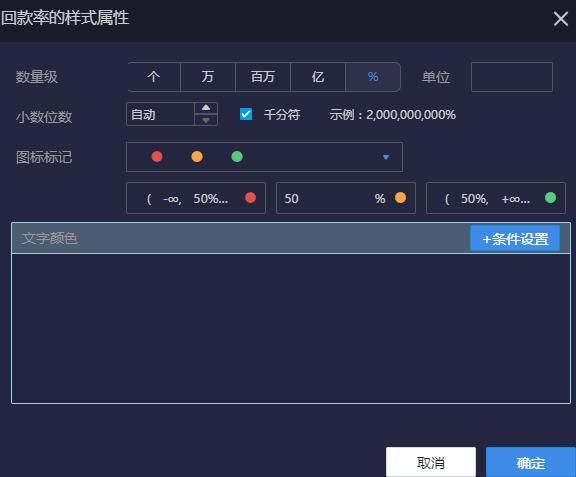Click the 数量级 label
Viewport: 576px width, 477px height.
(37, 77)
